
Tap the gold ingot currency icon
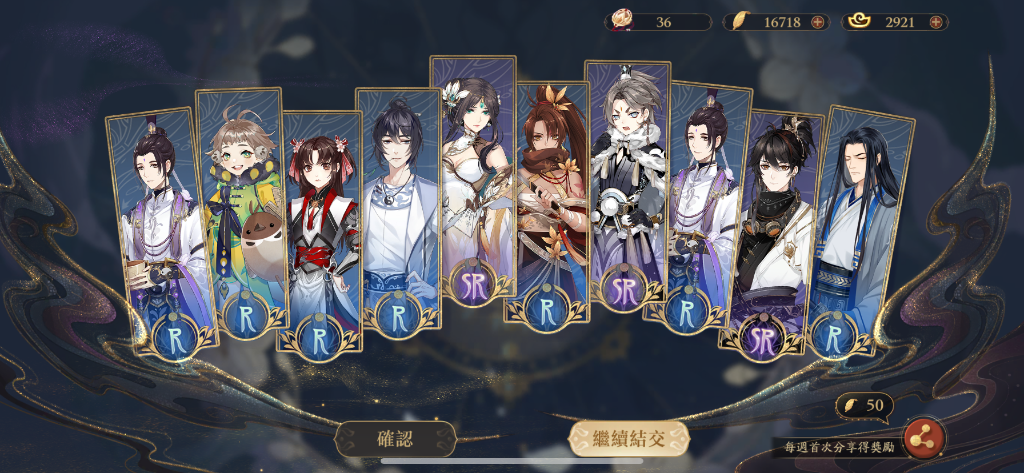click(859, 22)
